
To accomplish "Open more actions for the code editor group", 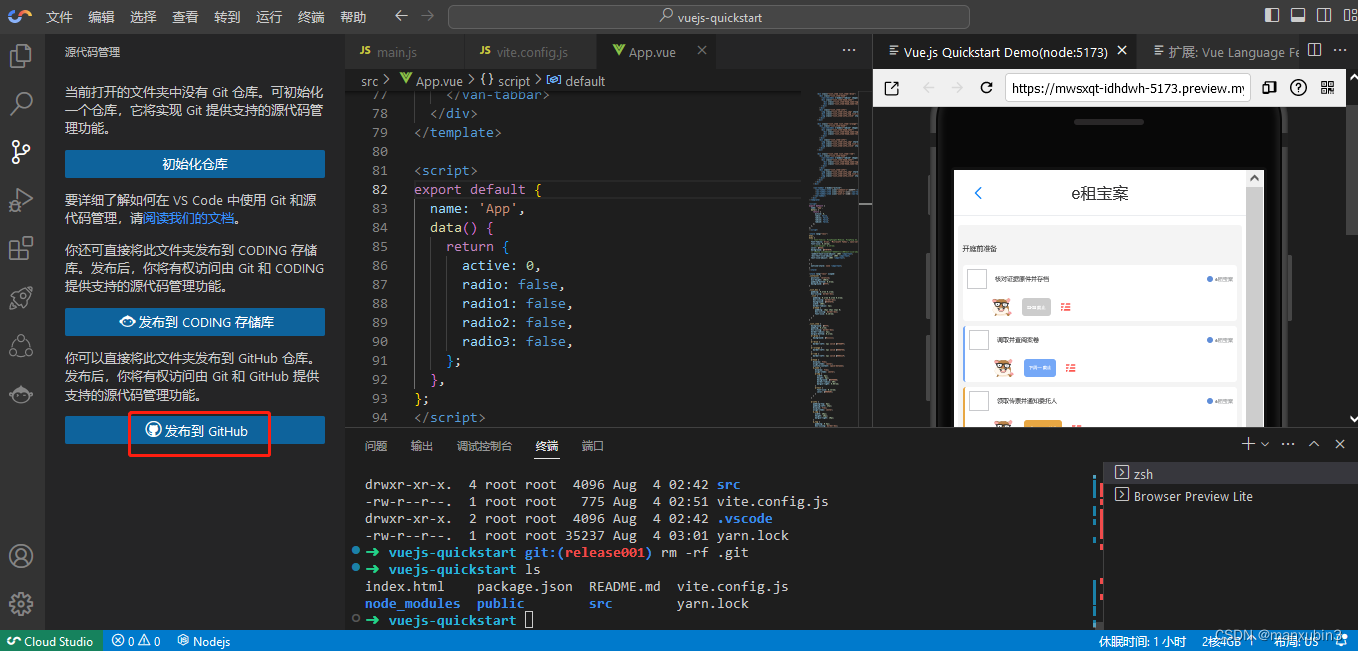I will (849, 50).
